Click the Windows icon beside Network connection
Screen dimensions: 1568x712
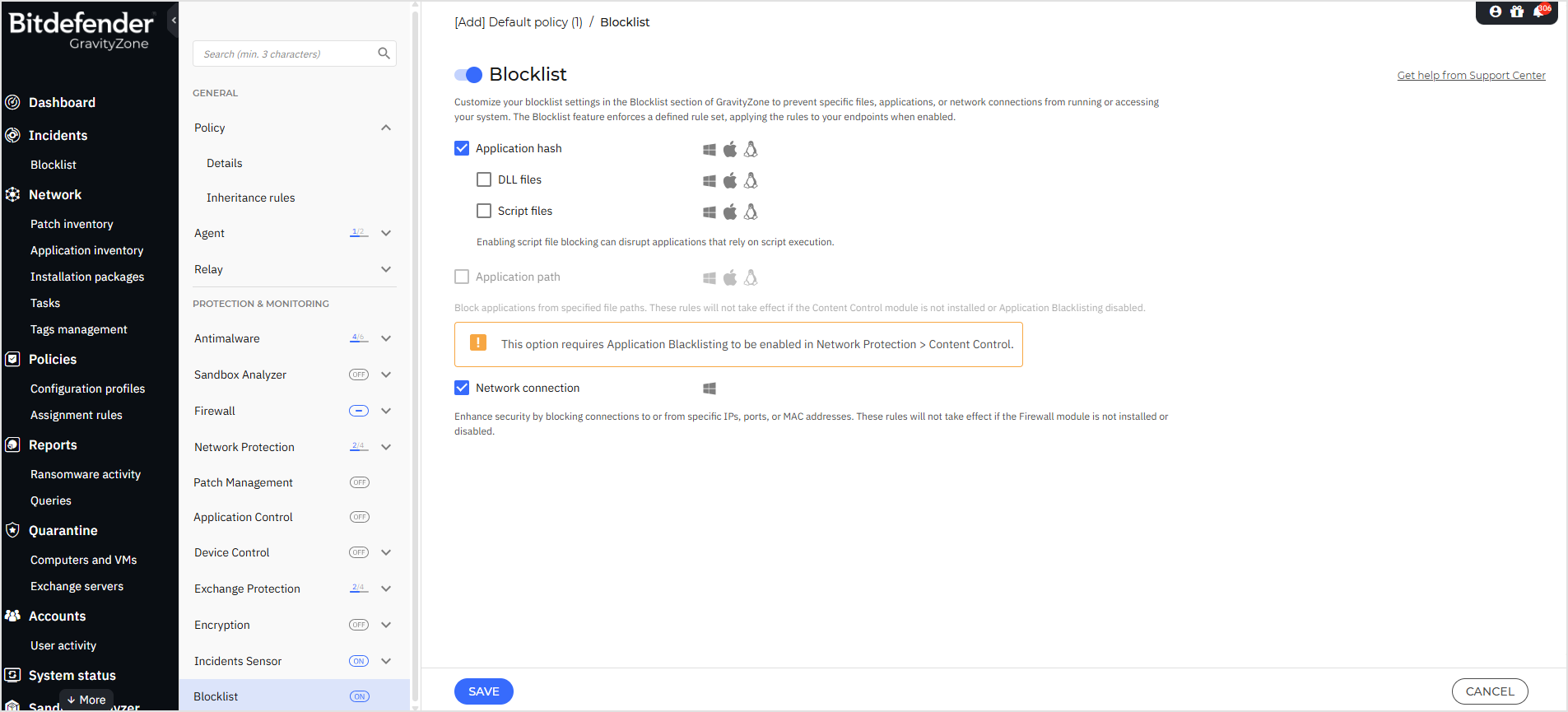(709, 389)
